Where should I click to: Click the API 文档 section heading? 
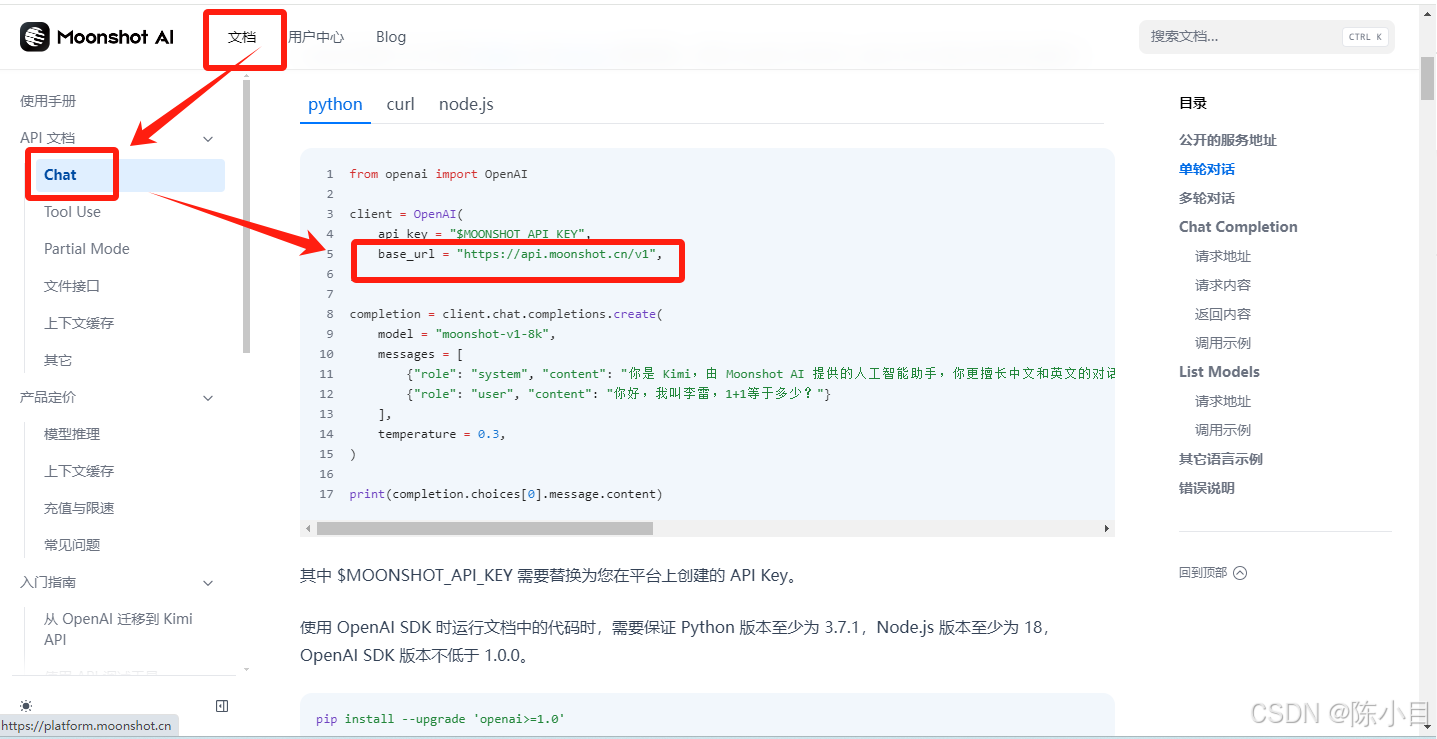[x=47, y=138]
